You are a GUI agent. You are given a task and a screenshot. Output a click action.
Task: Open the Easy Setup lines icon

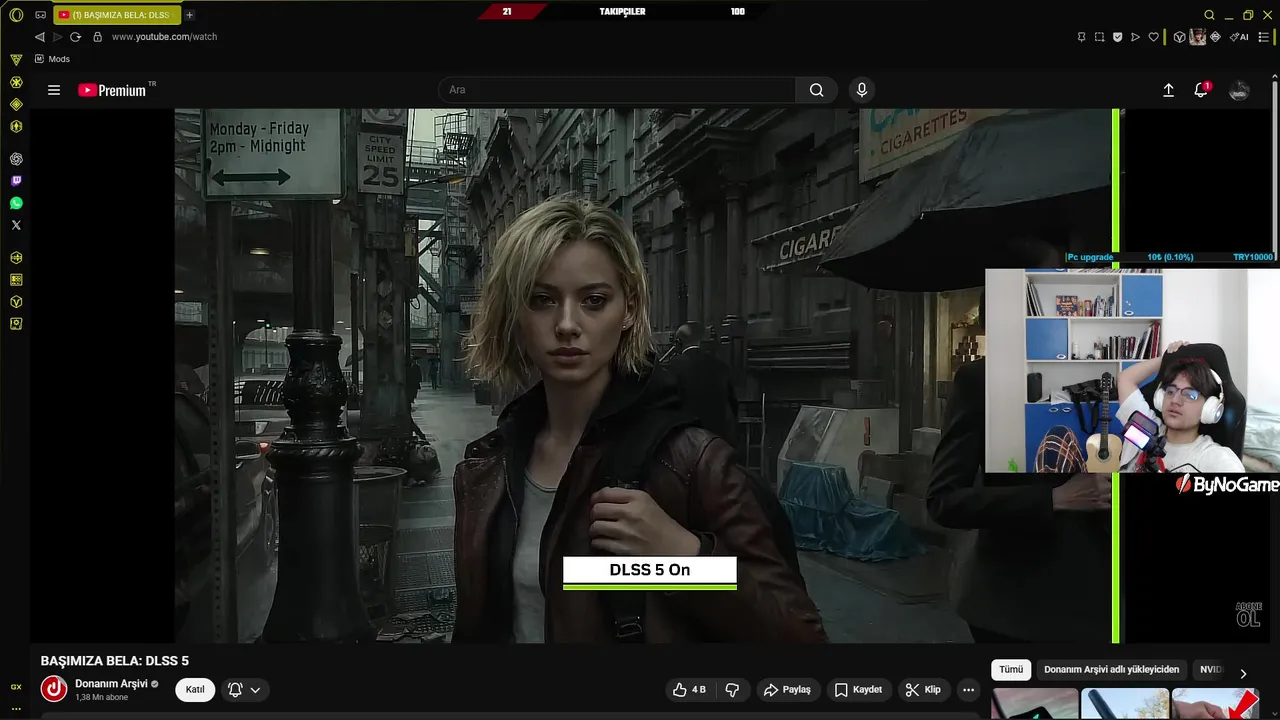click(x=1264, y=37)
